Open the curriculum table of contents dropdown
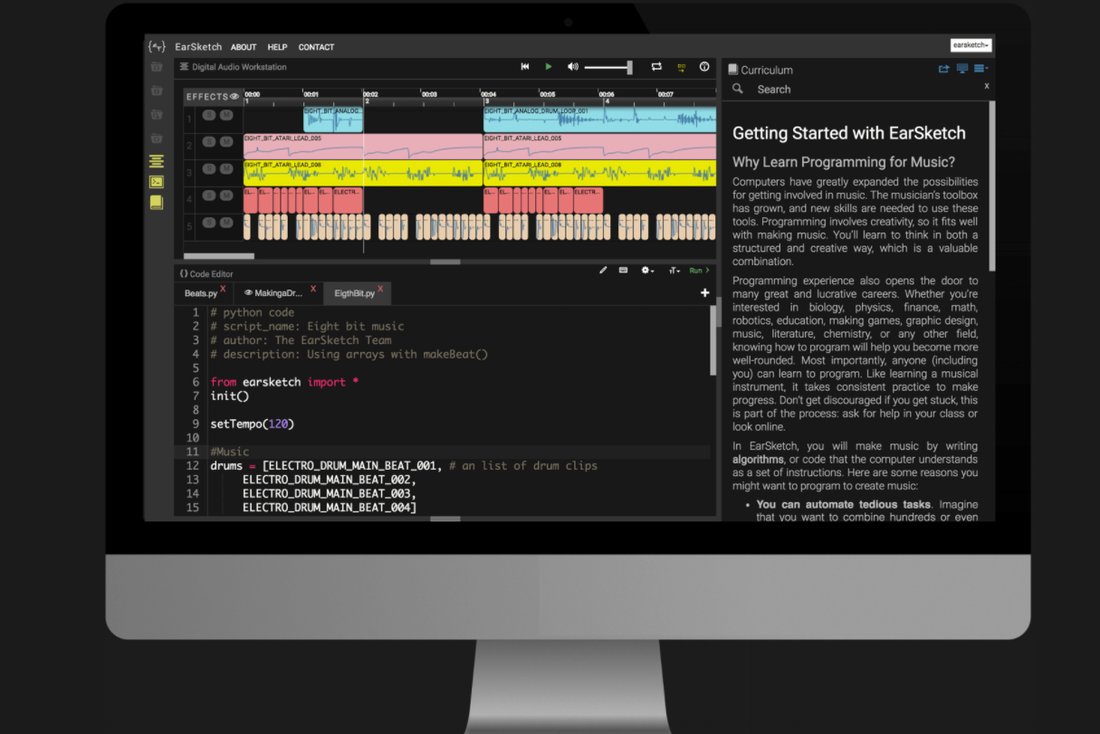 click(x=981, y=69)
